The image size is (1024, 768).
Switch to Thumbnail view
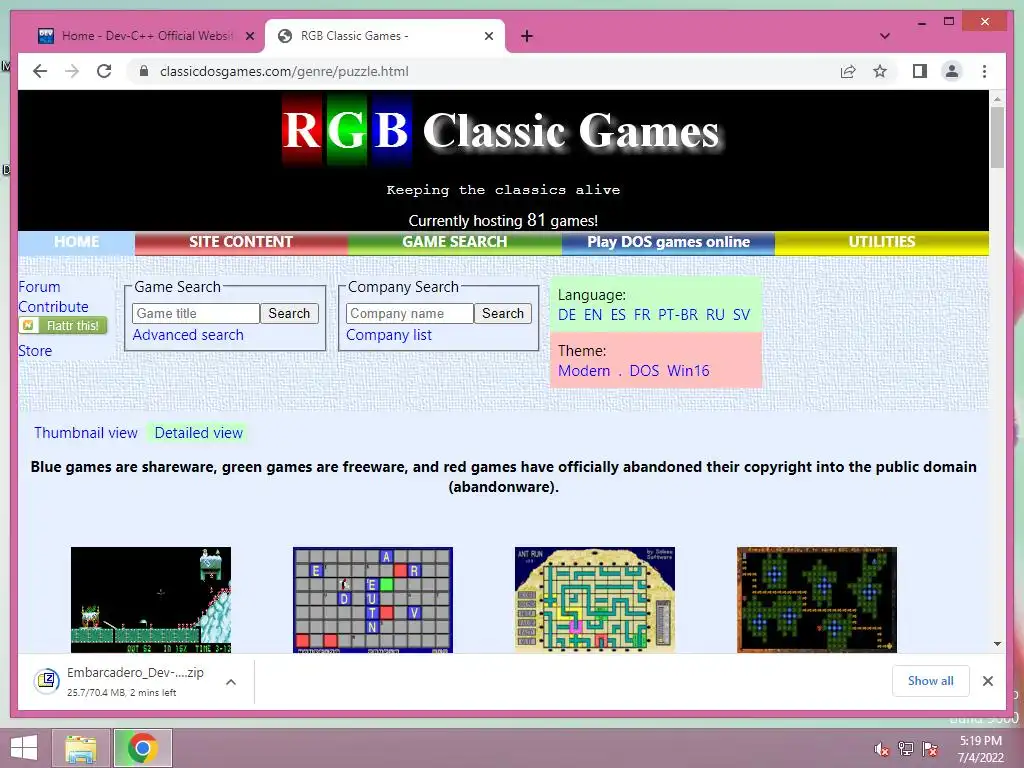86,433
